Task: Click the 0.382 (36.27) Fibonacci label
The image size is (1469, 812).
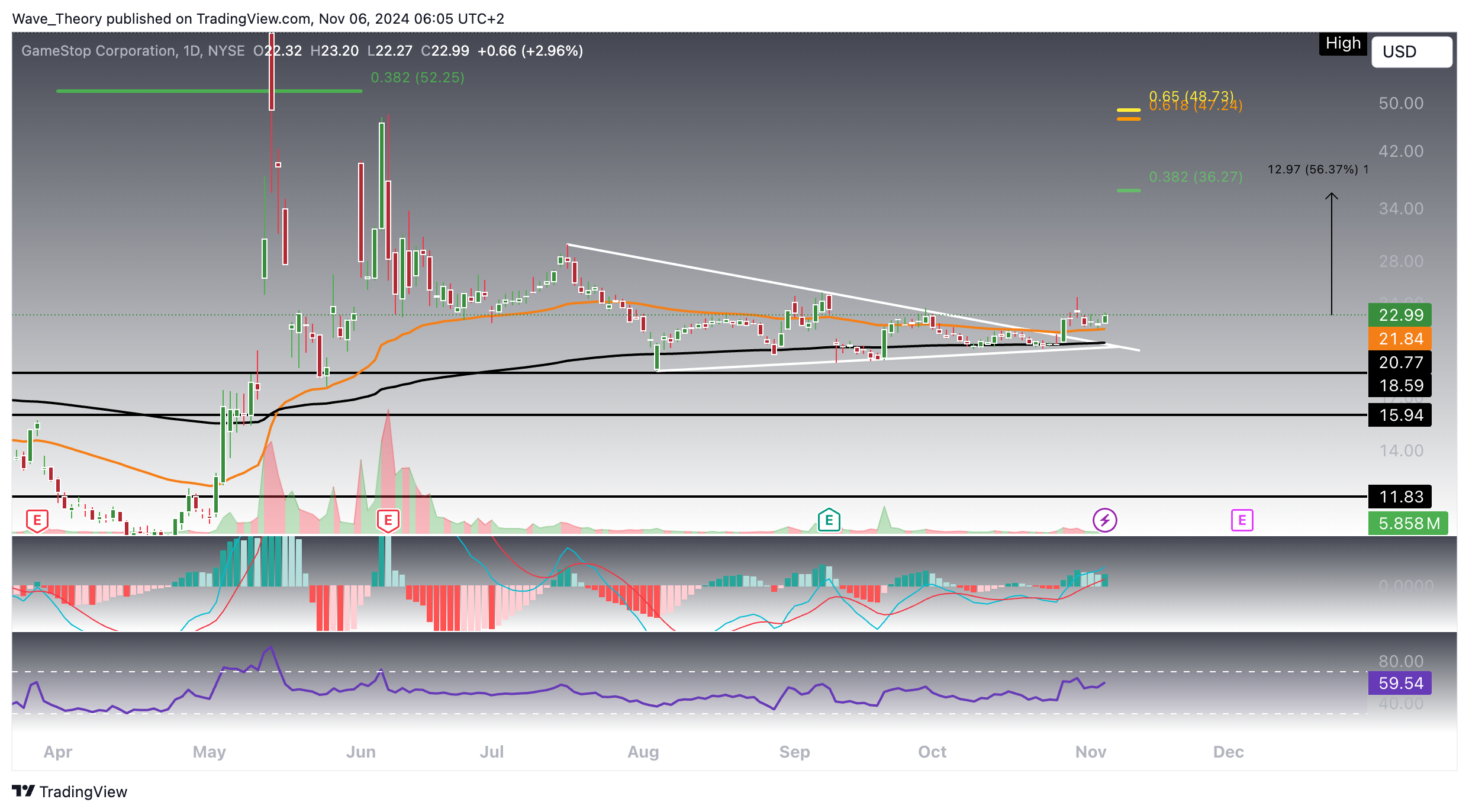Action: coord(1196,177)
